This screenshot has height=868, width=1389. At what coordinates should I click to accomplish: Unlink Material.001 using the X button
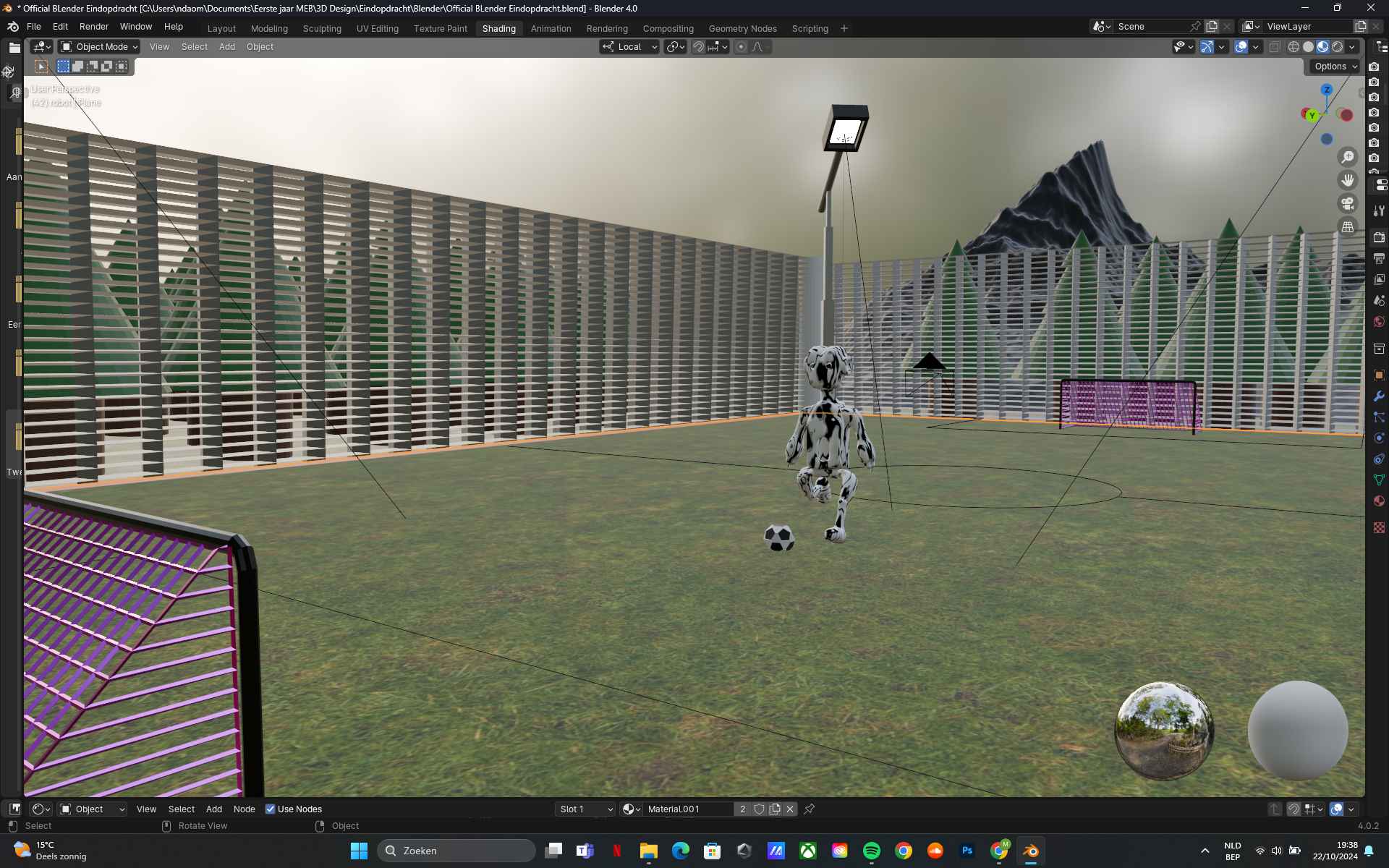point(789,809)
